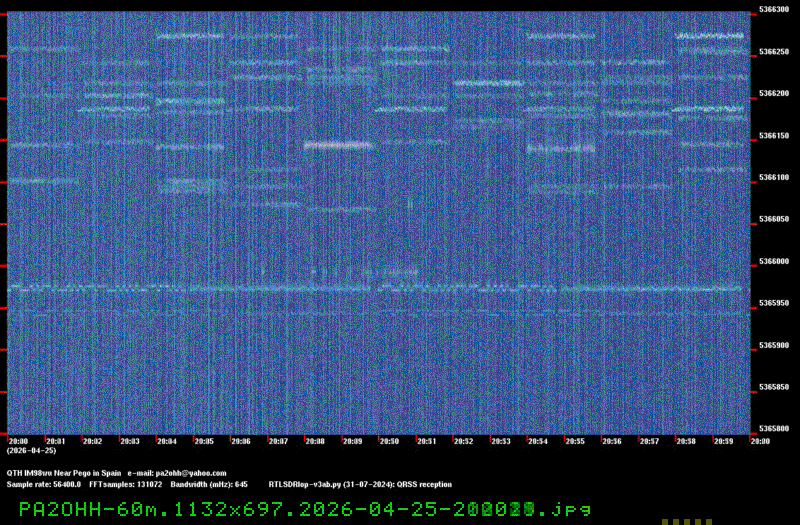Select the 5365800 frequency label
This screenshot has width=800, height=525.
pyautogui.click(x=774, y=429)
